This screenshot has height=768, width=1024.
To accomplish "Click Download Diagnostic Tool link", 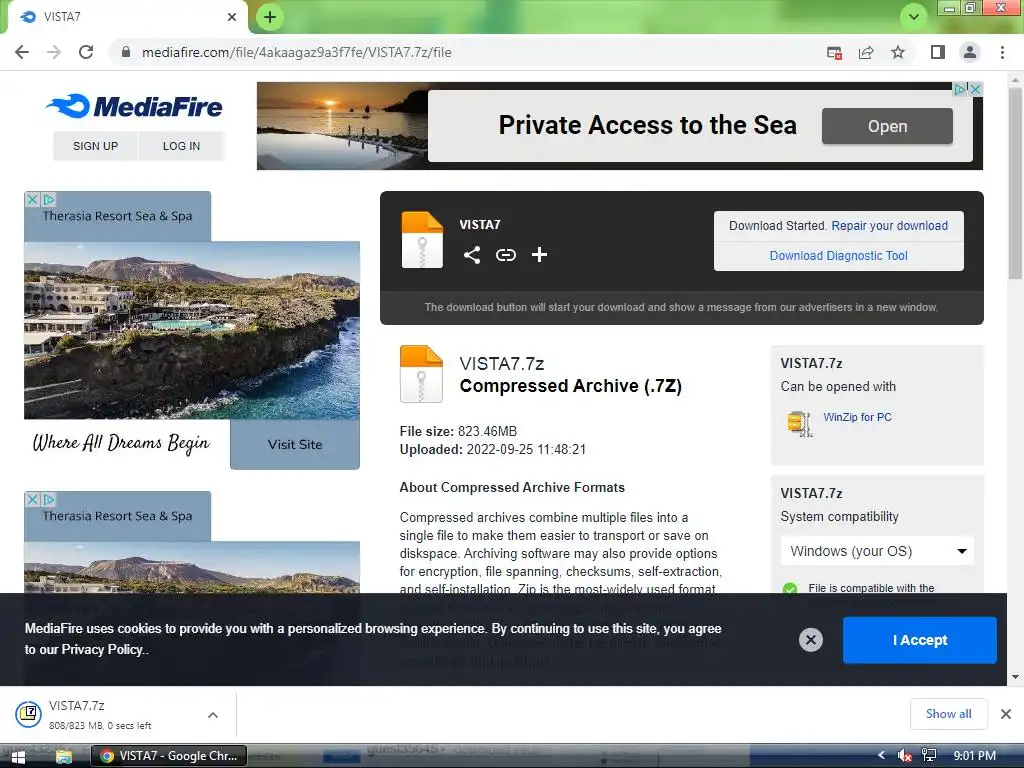I will [839, 255].
